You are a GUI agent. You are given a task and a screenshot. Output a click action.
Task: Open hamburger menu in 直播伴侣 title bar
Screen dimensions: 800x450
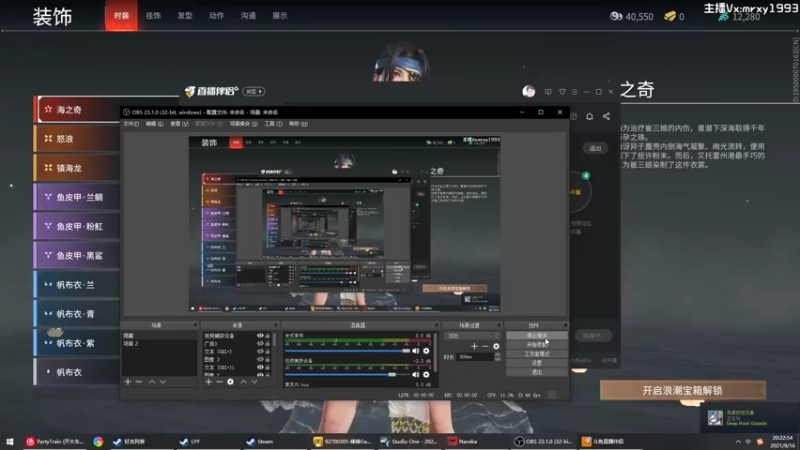point(574,92)
